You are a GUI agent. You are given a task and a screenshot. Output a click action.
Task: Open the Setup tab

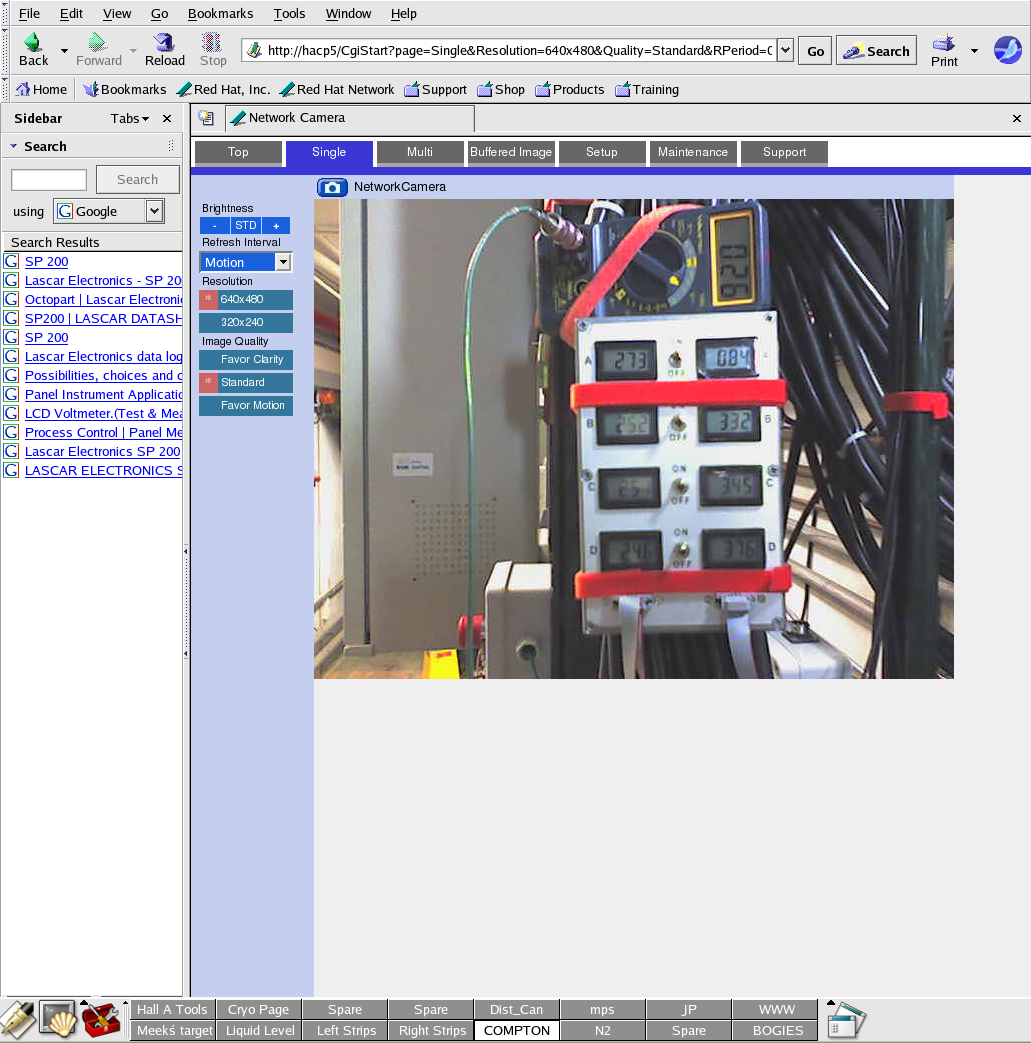click(602, 152)
